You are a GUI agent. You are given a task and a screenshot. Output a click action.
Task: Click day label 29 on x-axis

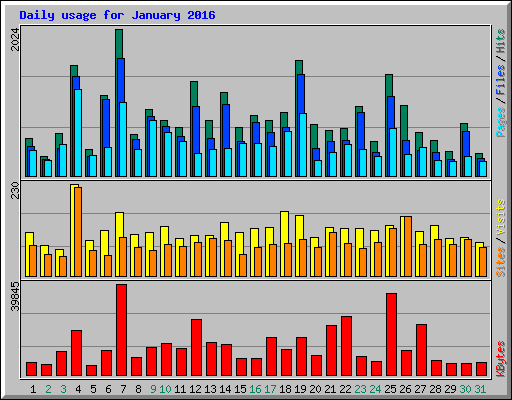coord(450,389)
